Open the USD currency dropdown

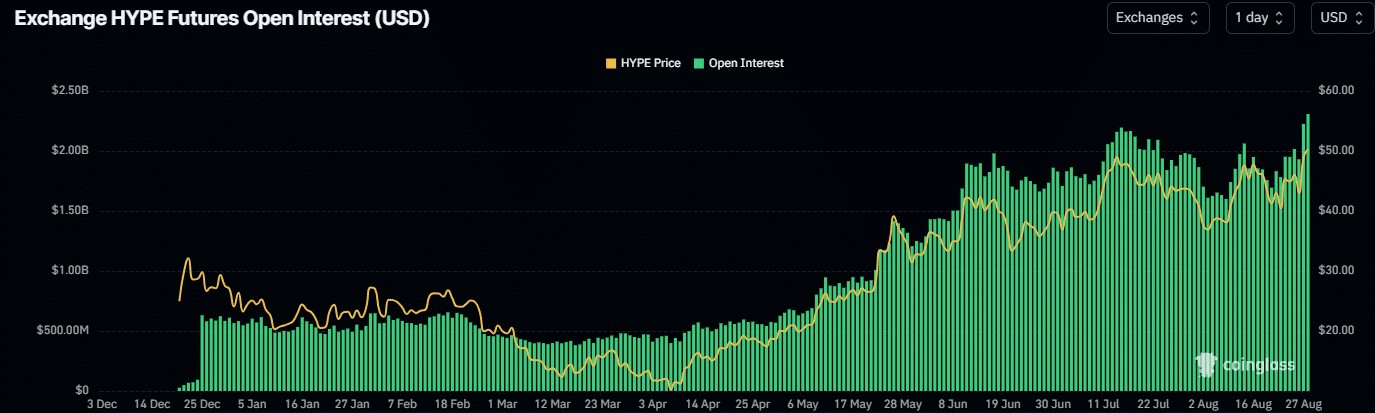click(1342, 18)
